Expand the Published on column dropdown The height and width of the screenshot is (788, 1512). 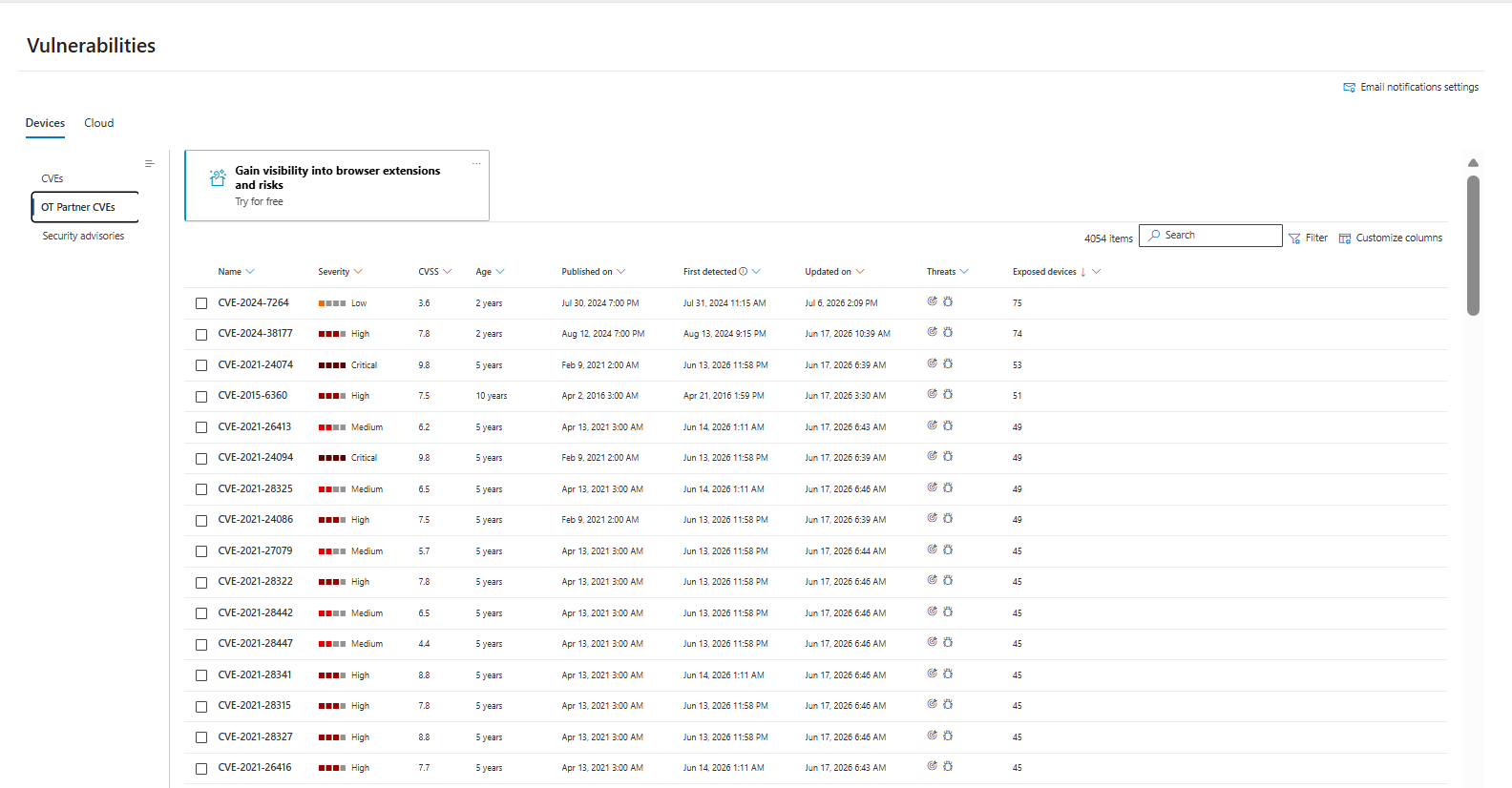pyautogui.click(x=621, y=272)
